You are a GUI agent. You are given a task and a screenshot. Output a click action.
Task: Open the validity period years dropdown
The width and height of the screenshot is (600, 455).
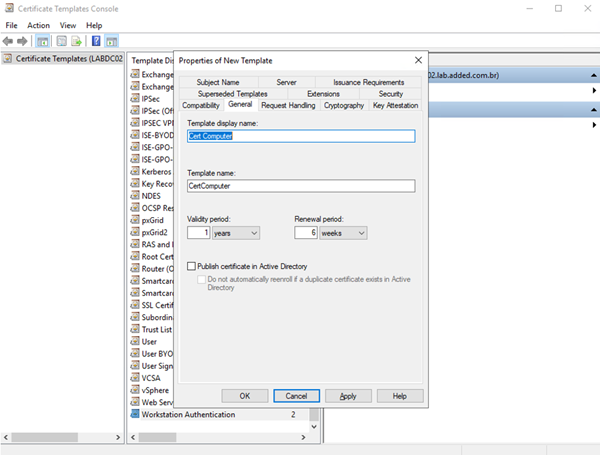pyautogui.click(x=234, y=233)
